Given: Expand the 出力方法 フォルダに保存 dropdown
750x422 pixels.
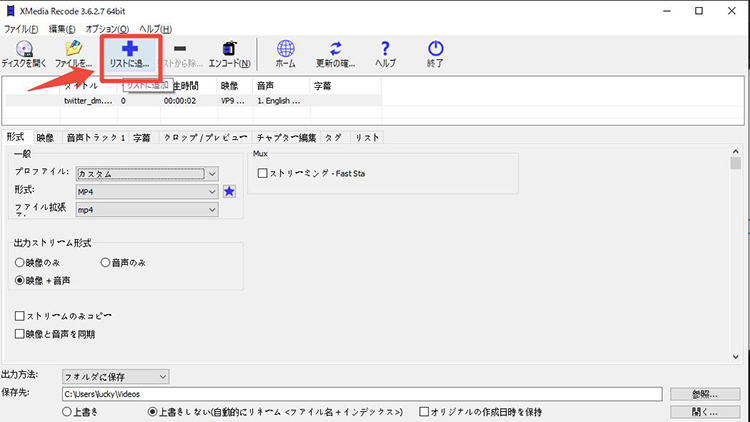Looking at the screenshot, I should (x=163, y=377).
